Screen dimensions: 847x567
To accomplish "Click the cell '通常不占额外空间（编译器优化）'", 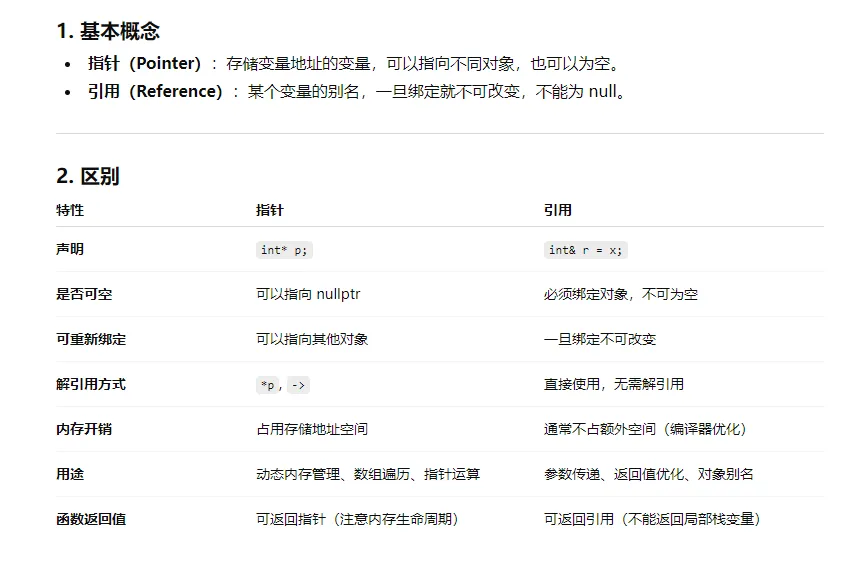I will click(x=646, y=429).
